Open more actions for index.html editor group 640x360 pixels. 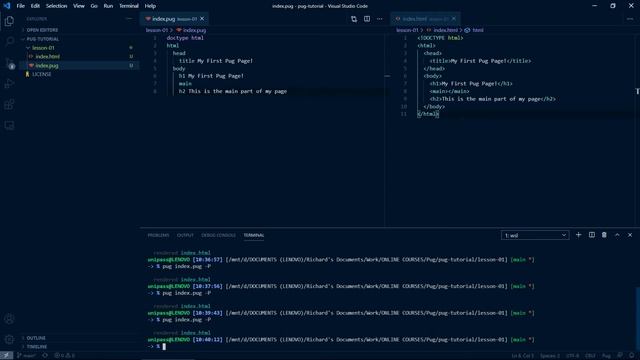[x=630, y=19]
